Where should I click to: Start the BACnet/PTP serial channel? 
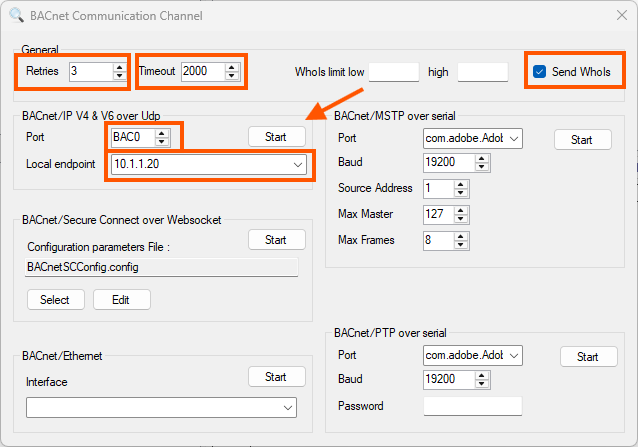tap(589, 357)
